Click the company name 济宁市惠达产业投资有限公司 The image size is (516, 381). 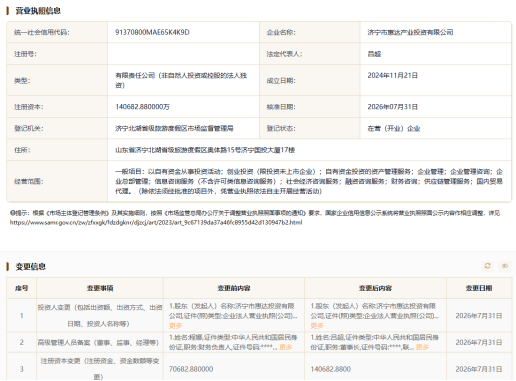[x=410, y=32]
